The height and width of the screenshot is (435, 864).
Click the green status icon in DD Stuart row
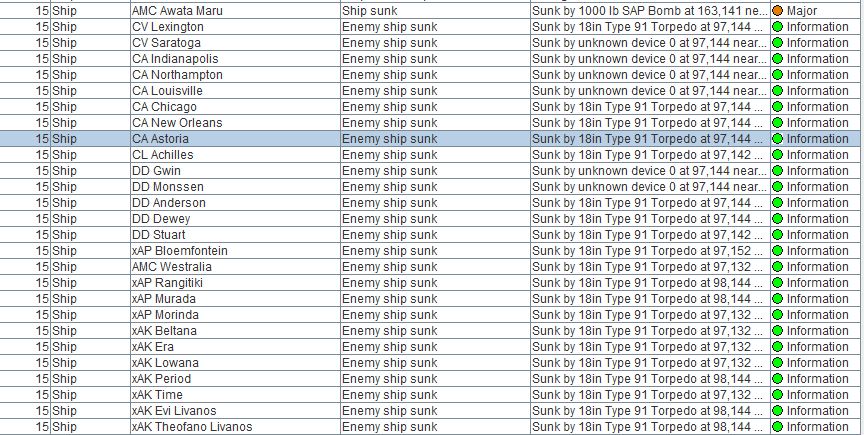click(777, 234)
